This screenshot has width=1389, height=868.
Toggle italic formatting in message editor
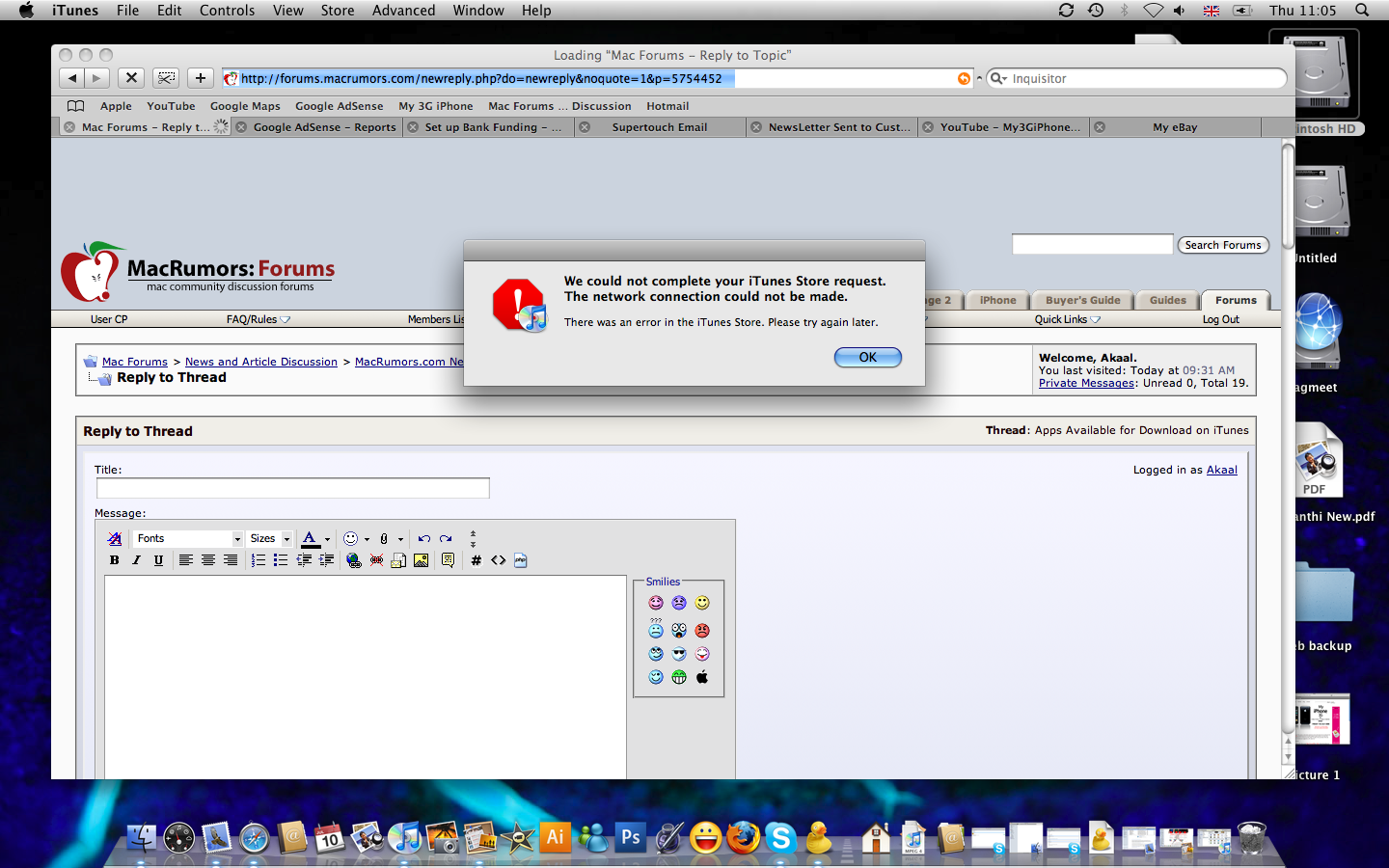click(x=136, y=560)
